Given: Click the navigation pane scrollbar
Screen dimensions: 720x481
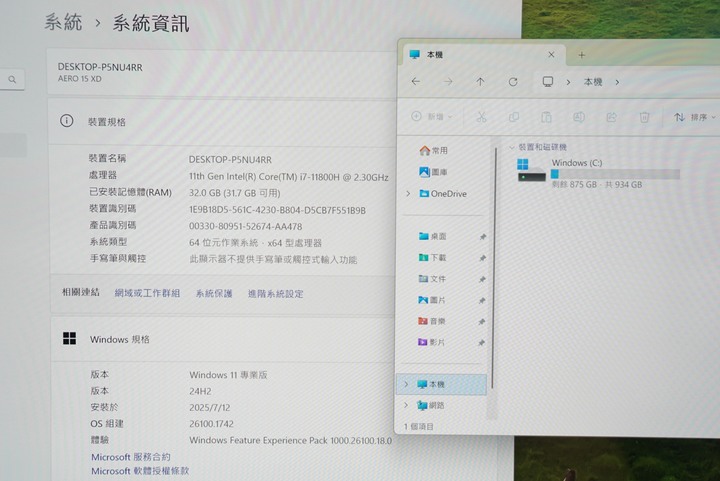Looking at the screenshot, I should [x=494, y=268].
